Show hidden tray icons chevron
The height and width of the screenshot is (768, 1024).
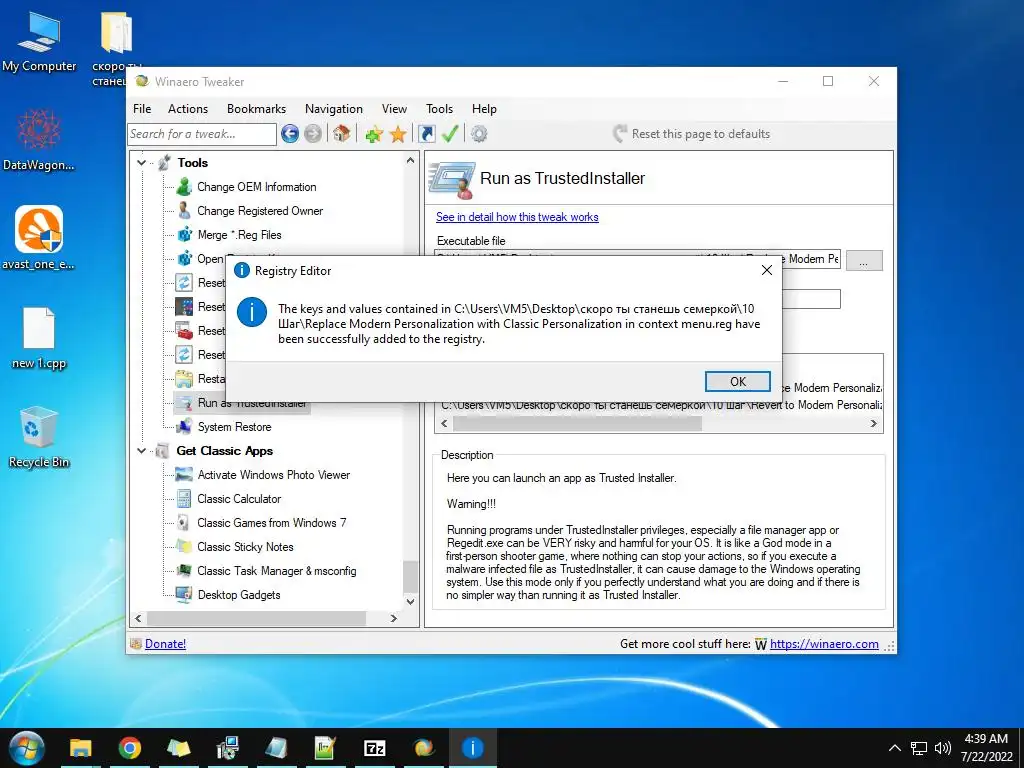[895, 748]
